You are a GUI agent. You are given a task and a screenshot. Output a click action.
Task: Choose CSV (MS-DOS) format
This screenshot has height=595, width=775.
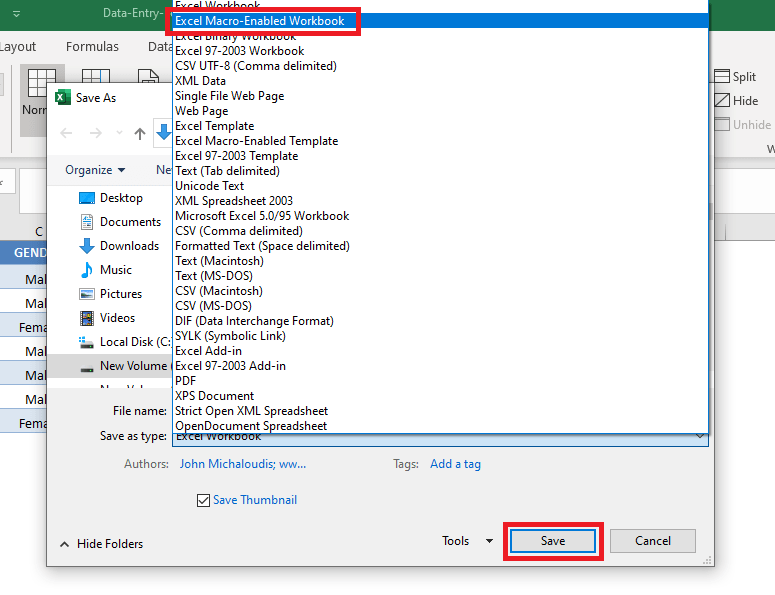(x=440, y=305)
